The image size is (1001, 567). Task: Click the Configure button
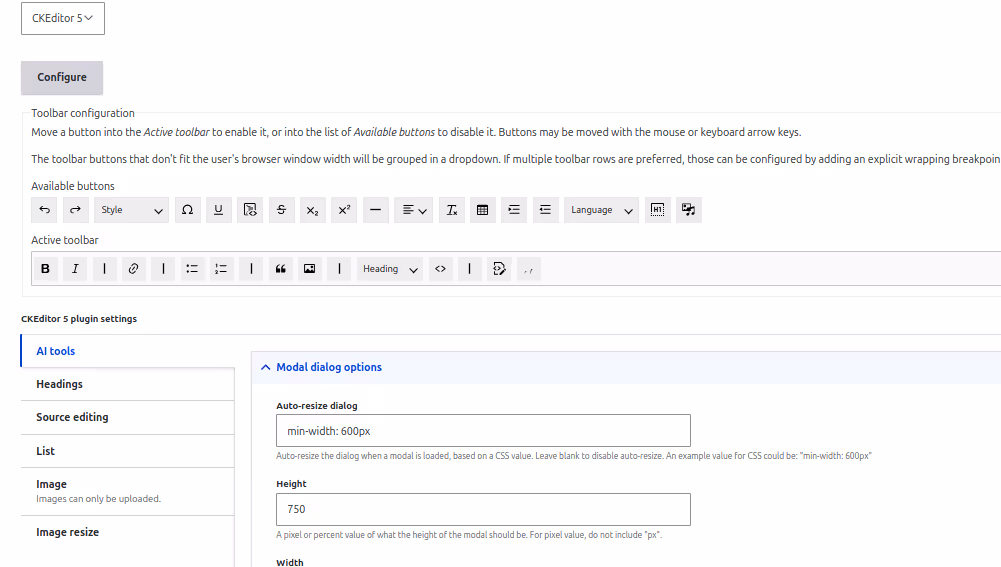point(62,77)
